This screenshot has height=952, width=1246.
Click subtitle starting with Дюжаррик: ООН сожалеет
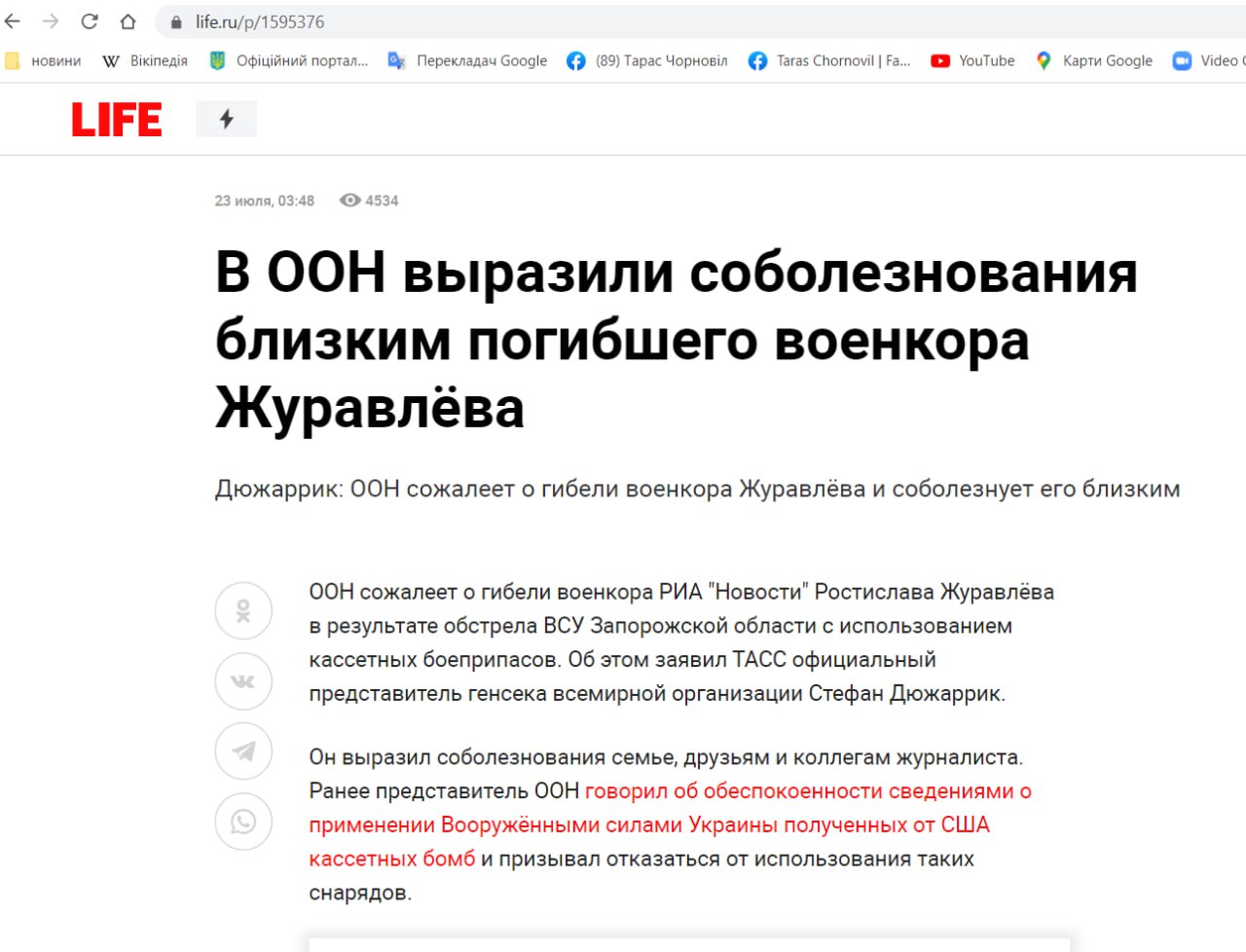pyautogui.click(x=697, y=489)
